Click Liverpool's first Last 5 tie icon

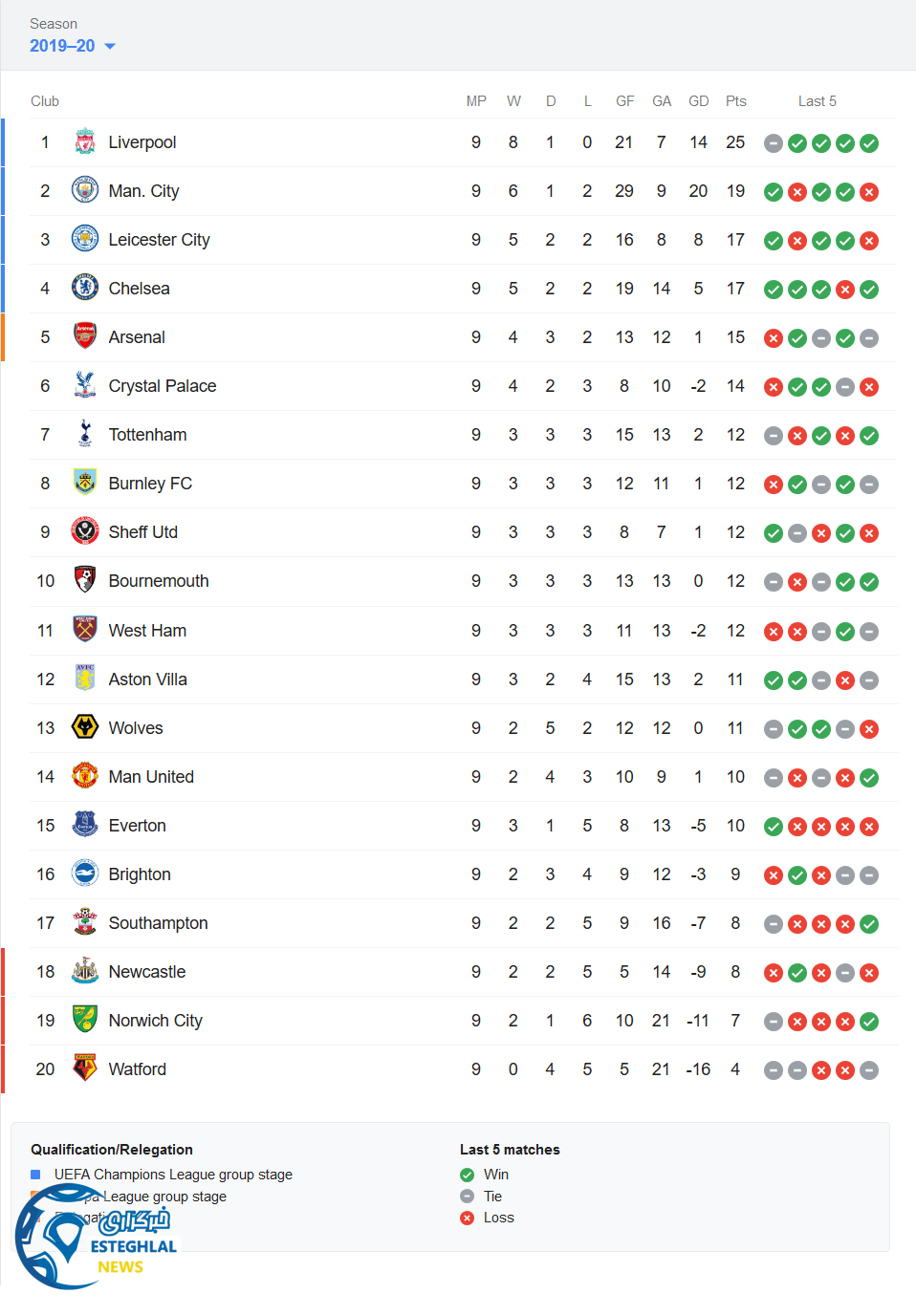[774, 143]
